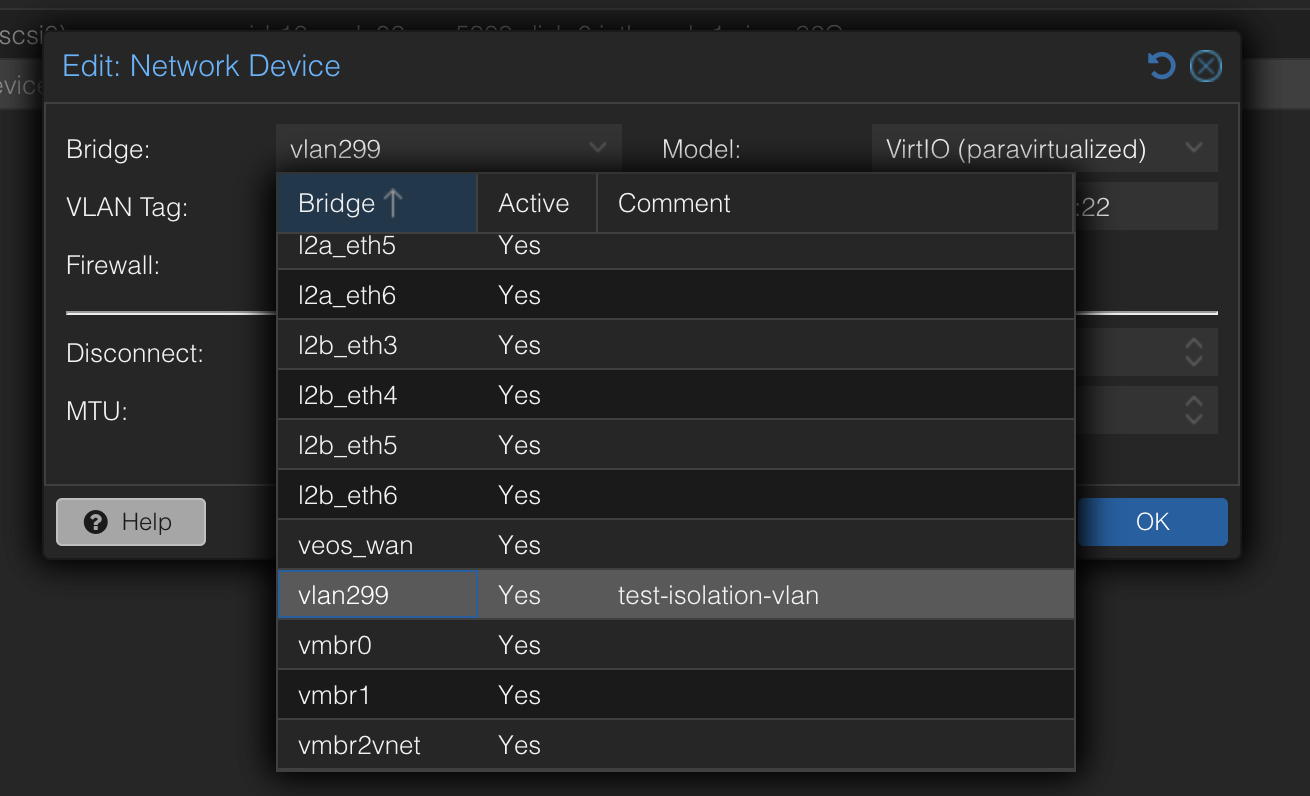Viewport: 1310px width, 796px height.
Task: Reset the network device form changes
Action: coord(1160,65)
